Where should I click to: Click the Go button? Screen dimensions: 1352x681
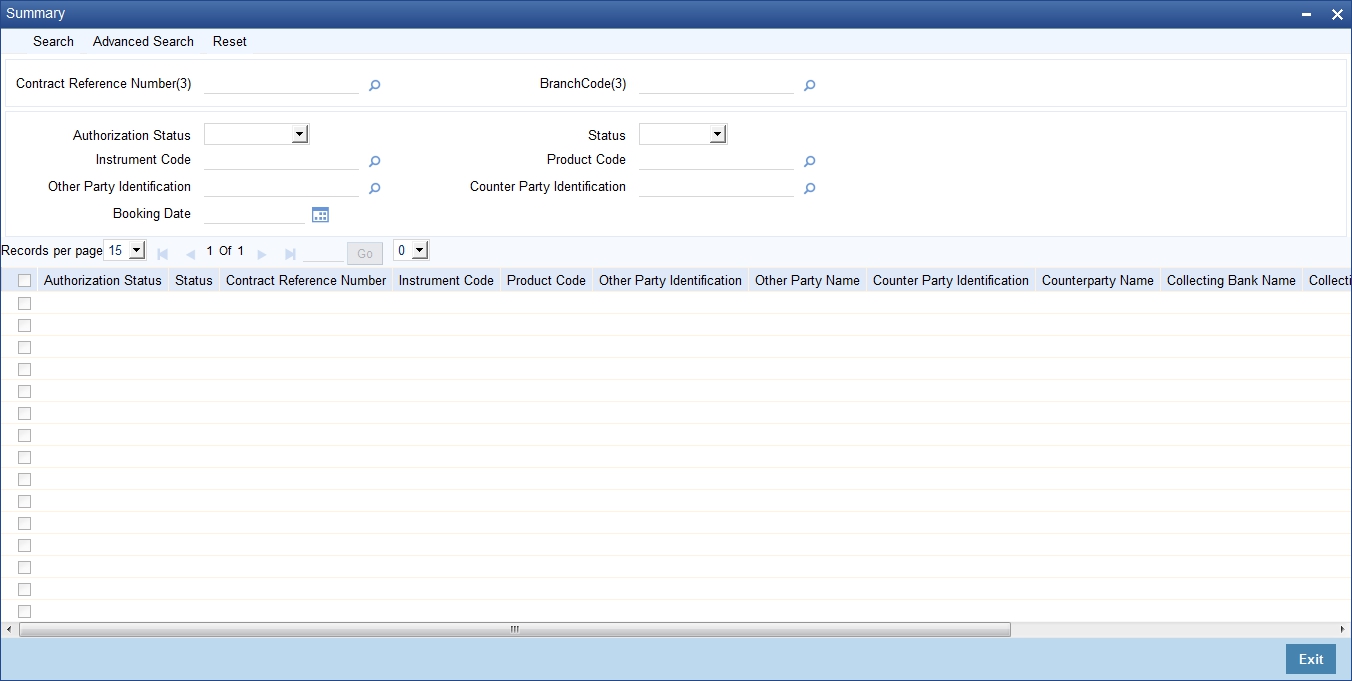point(365,253)
